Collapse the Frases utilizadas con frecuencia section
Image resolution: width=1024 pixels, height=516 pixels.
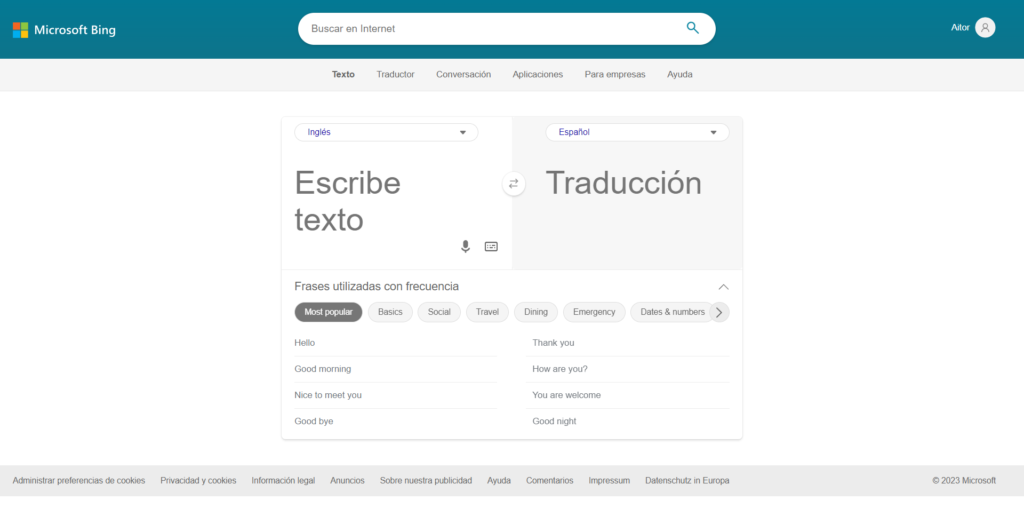[723, 287]
